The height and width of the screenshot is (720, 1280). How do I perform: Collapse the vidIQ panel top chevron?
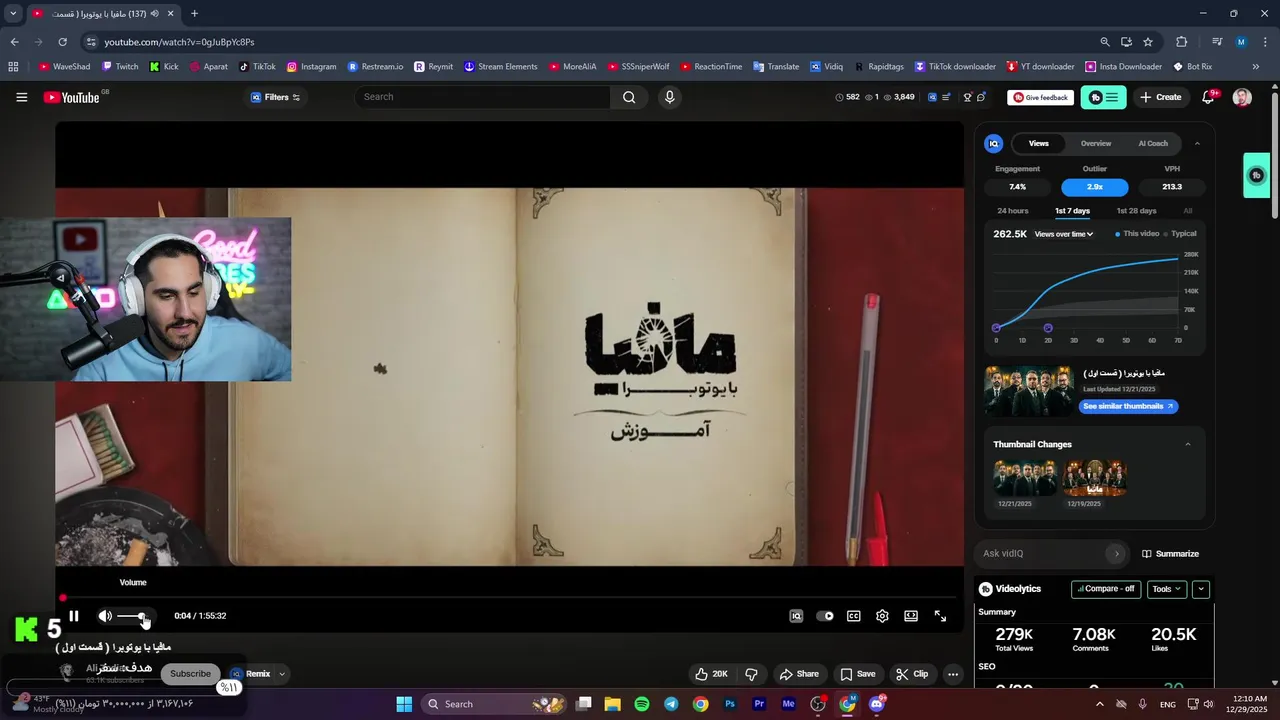pos(1197,143)
